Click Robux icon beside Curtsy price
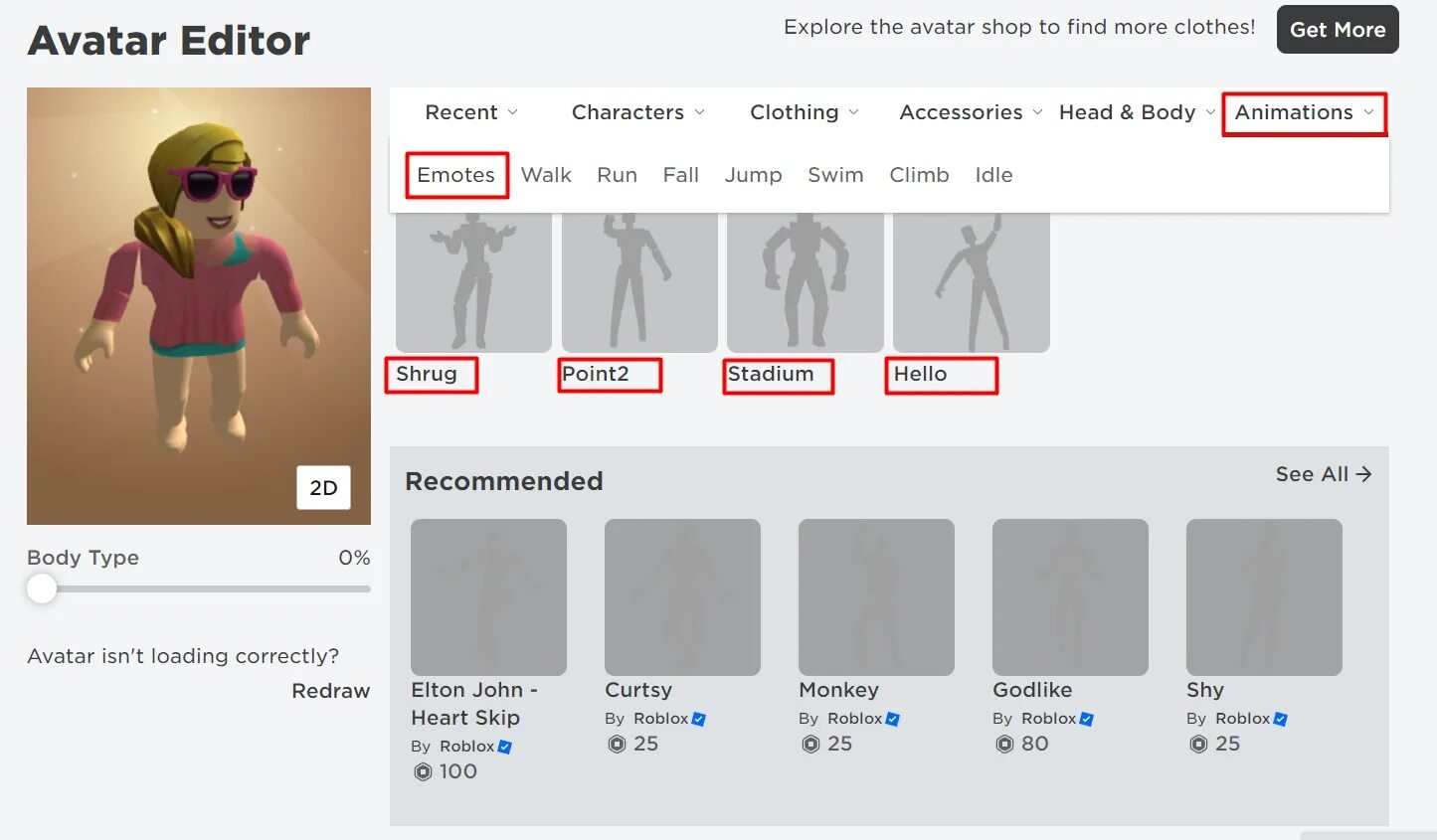 coord(617,744)
